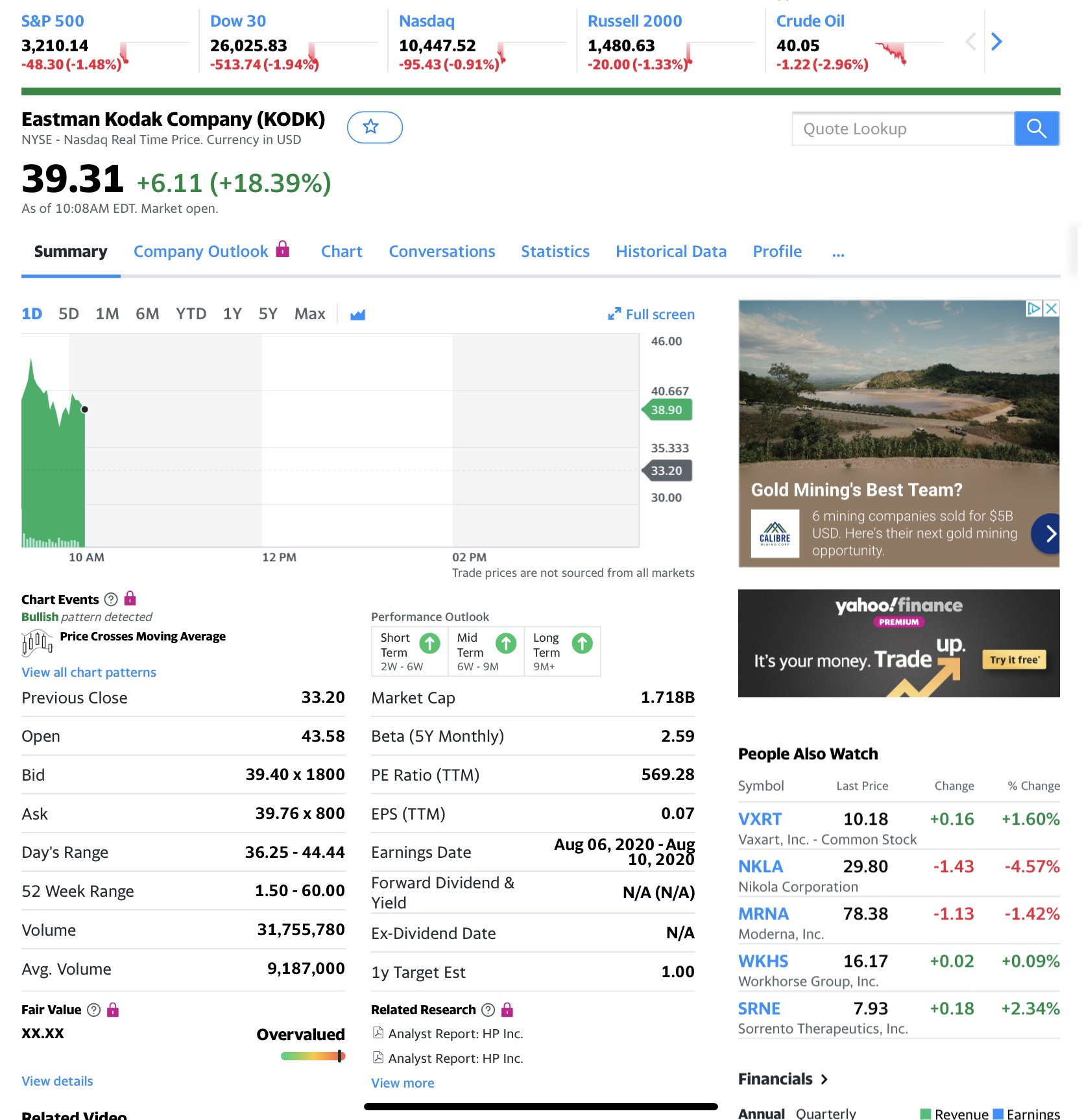Open the Summary tab

[x=71, y=252]
